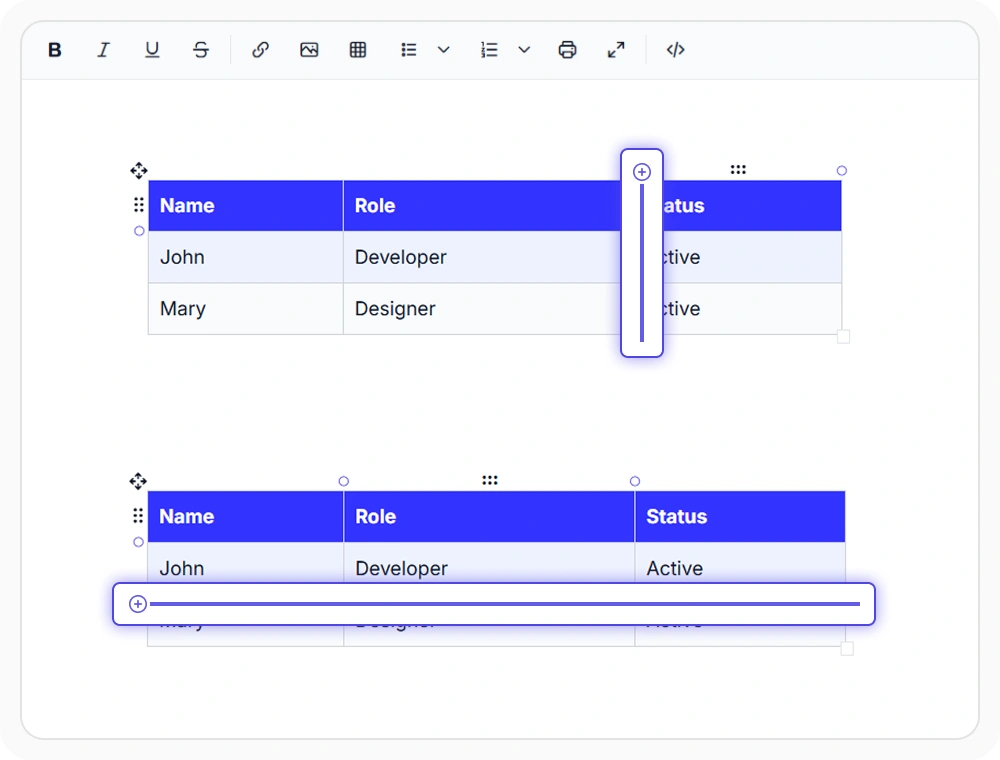Click row circle marker left of bottom table
Screen dimensions: 1000x760
[x=138, y=542]
